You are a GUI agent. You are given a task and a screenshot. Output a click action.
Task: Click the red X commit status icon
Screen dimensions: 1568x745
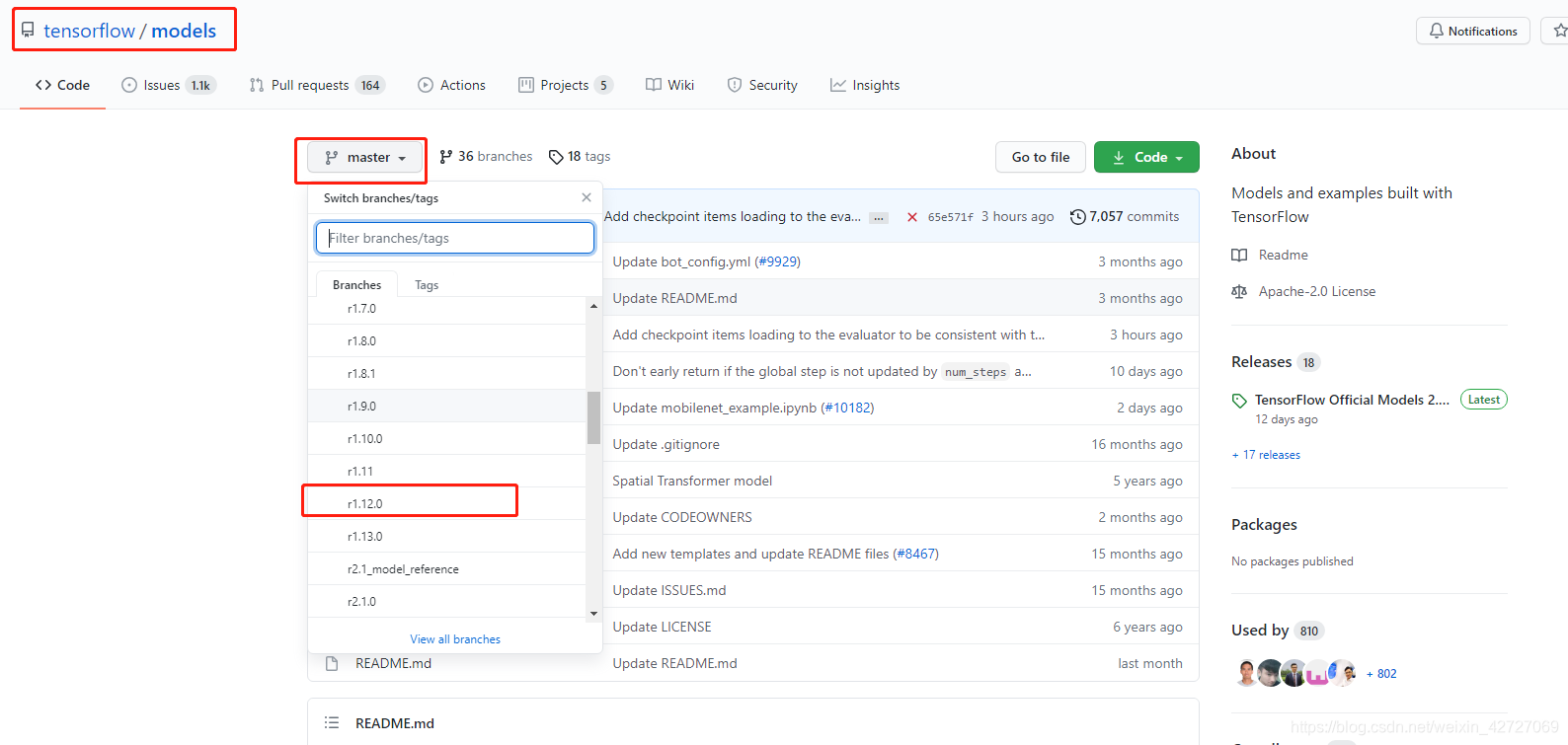click(x=912, y=217)
